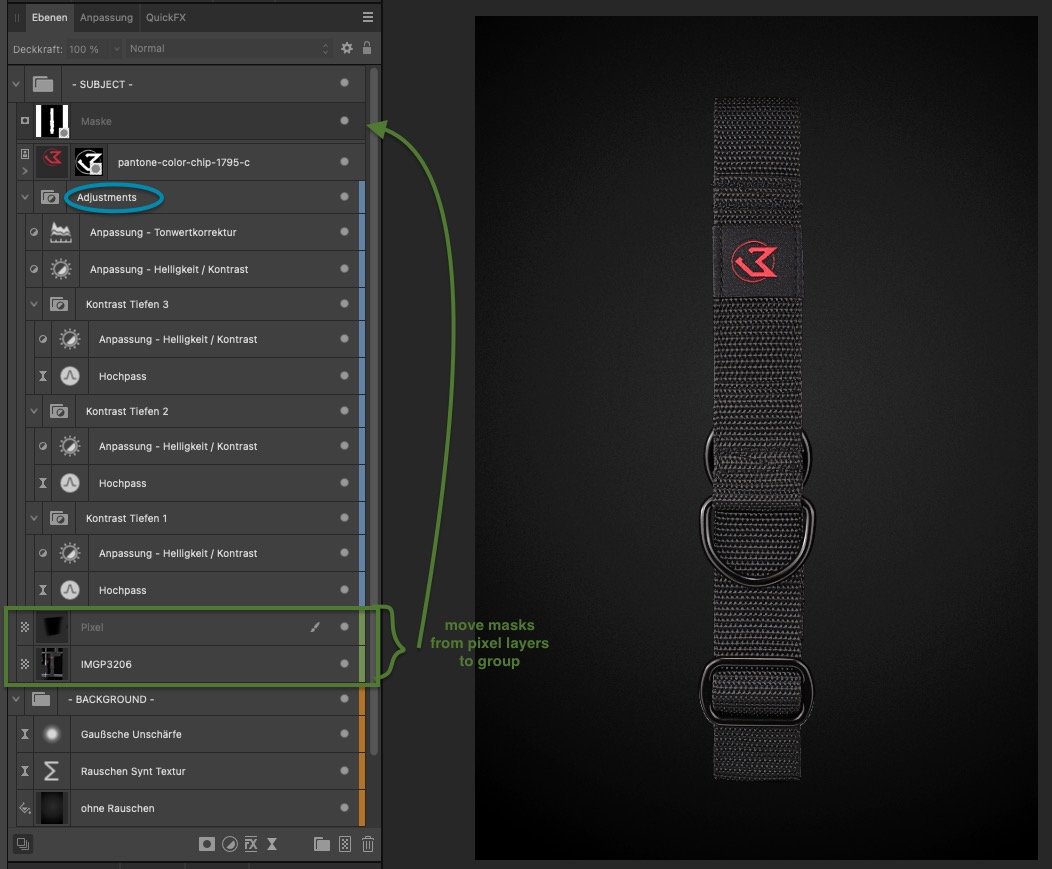Click the Pixel layer thumbnail

pyautogui.click(x=52, y=627)
